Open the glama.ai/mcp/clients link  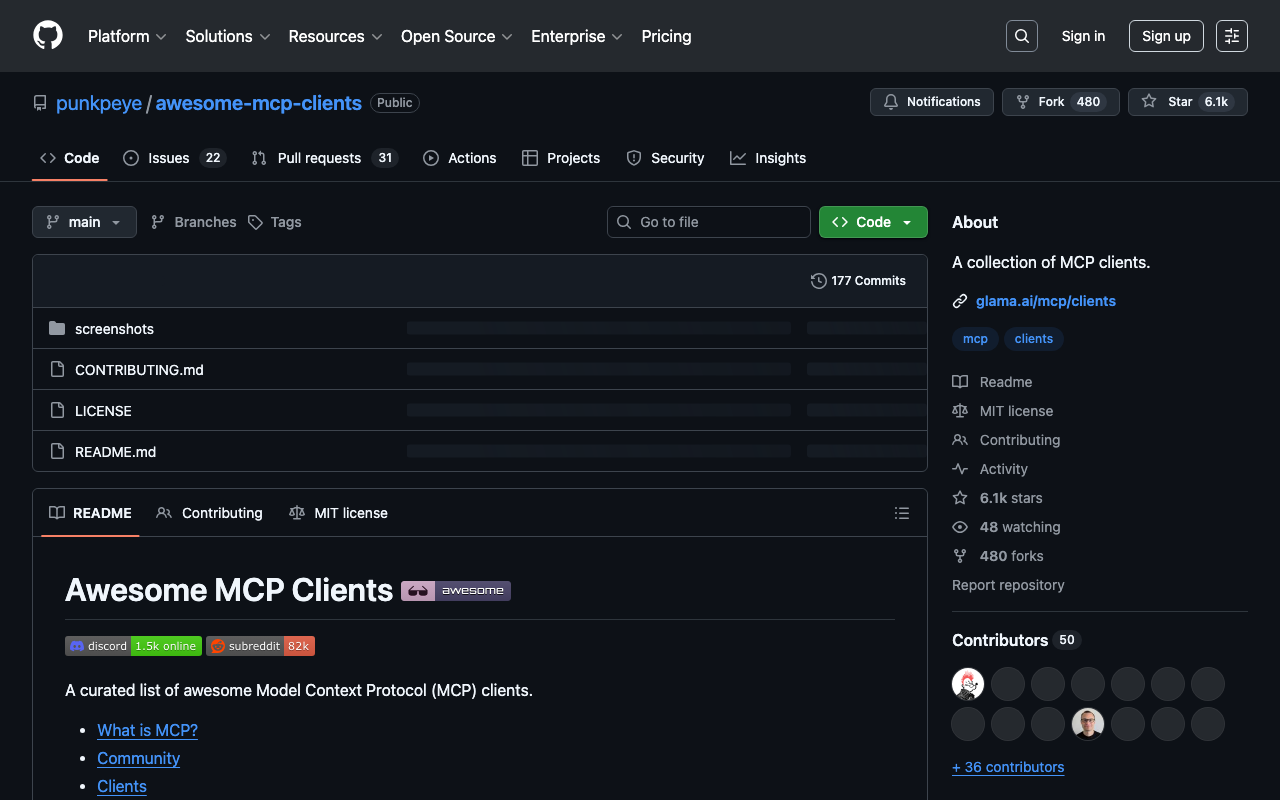tap(1045, 301)
